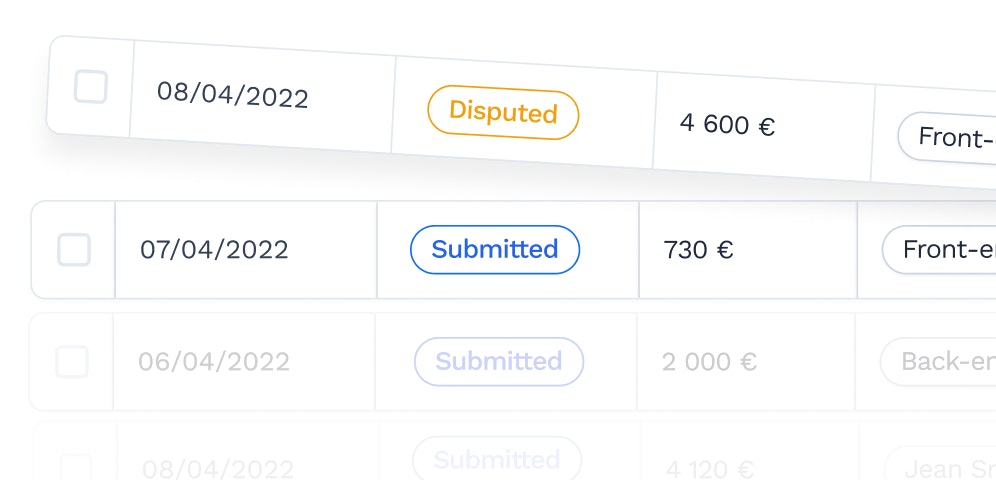Open the Back-end tag next to 2 000 €
The image size is (996, 480).
(x=938, y=362)
